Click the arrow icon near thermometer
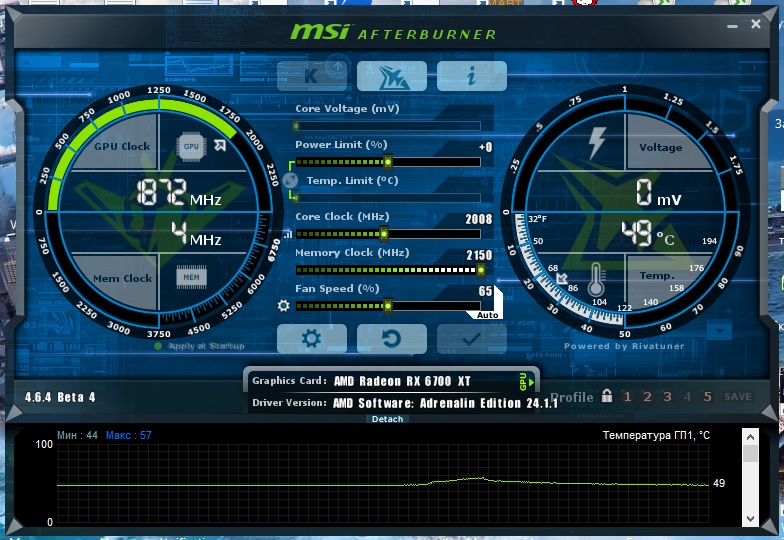 tap(562, 278)
